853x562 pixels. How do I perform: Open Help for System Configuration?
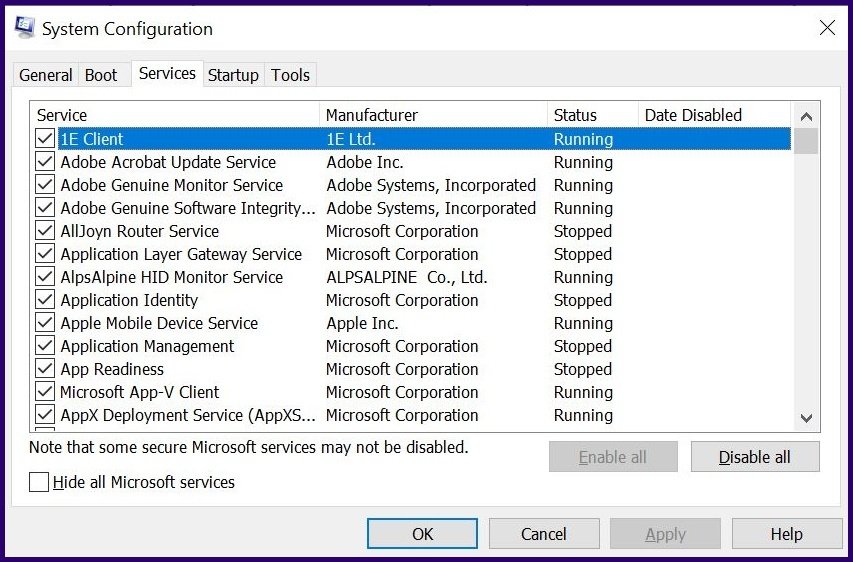[787, 534]
